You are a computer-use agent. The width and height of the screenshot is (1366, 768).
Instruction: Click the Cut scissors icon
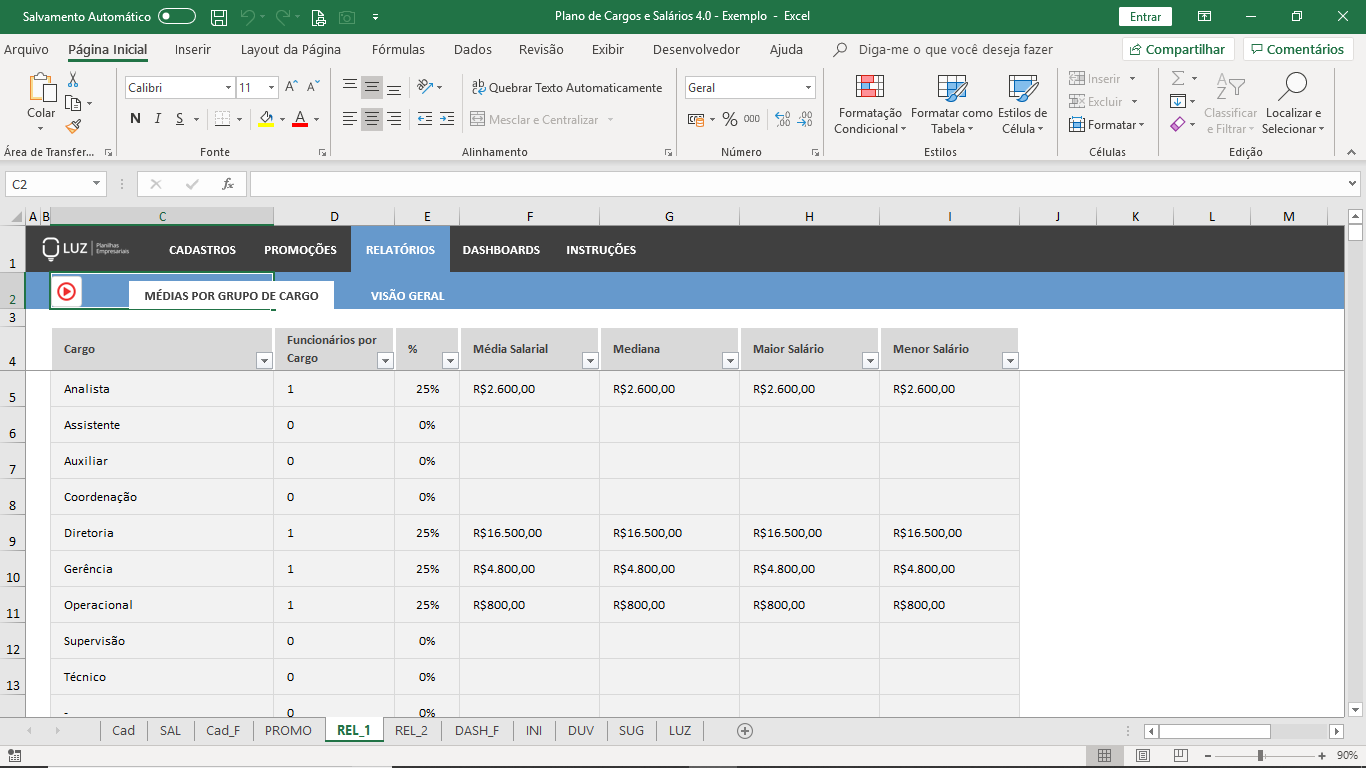(x=73, y=80)
